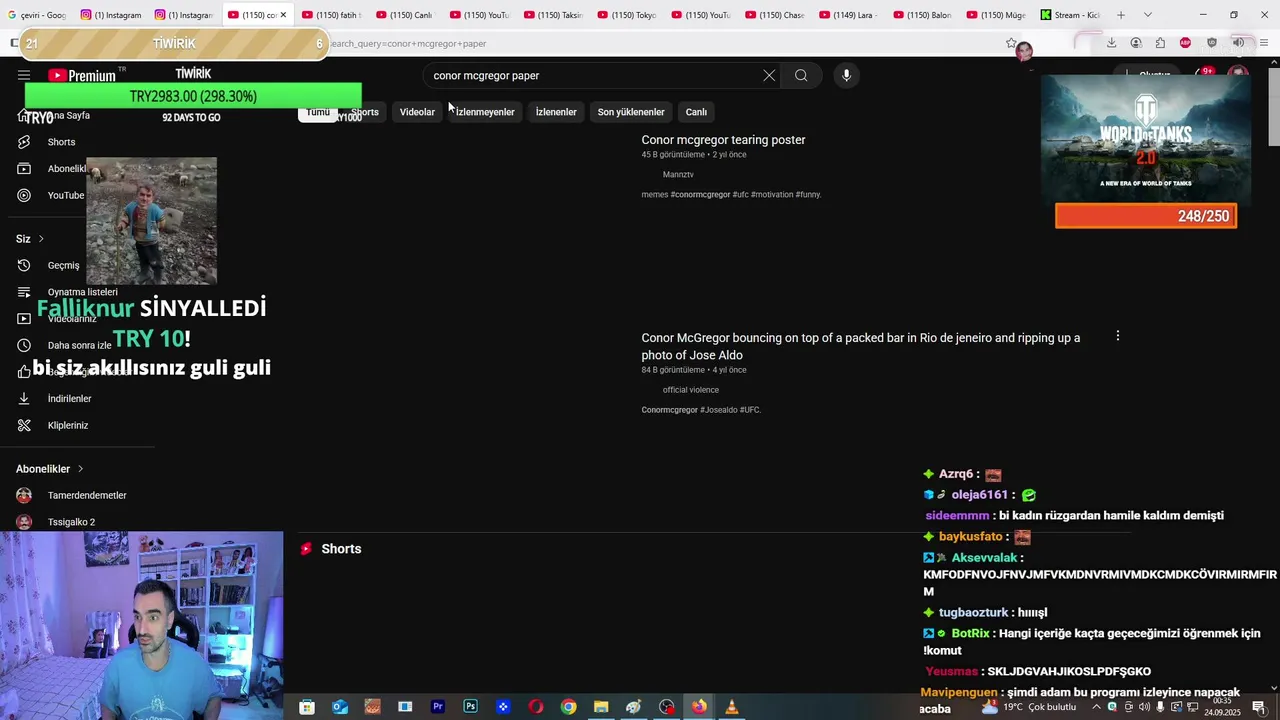Select the Son yüklenenler filter chip
Image resolution: width=1280 pixels, height=720 pixels.
[631, 112]
